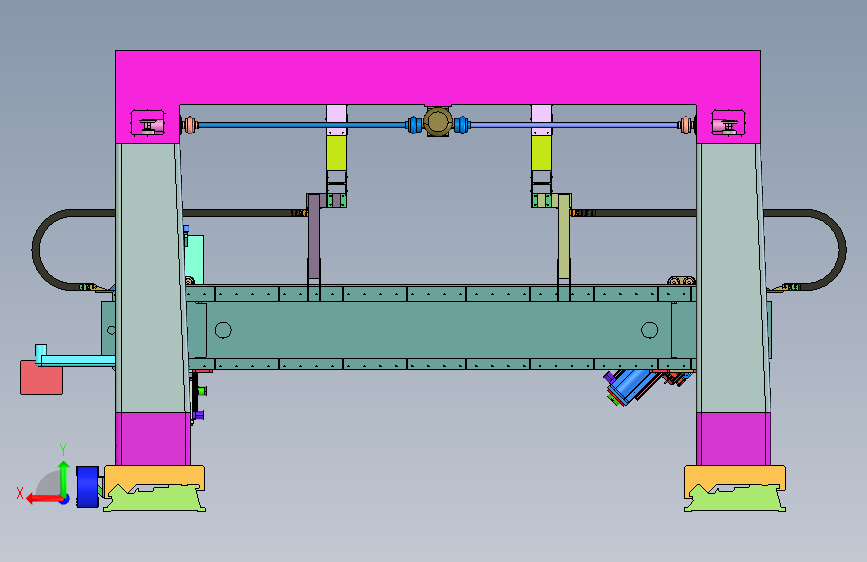Viewport: 867px width, 562px height.
Task: Select the left circular hole in teal beam
Action: click(x=223, y=330)
